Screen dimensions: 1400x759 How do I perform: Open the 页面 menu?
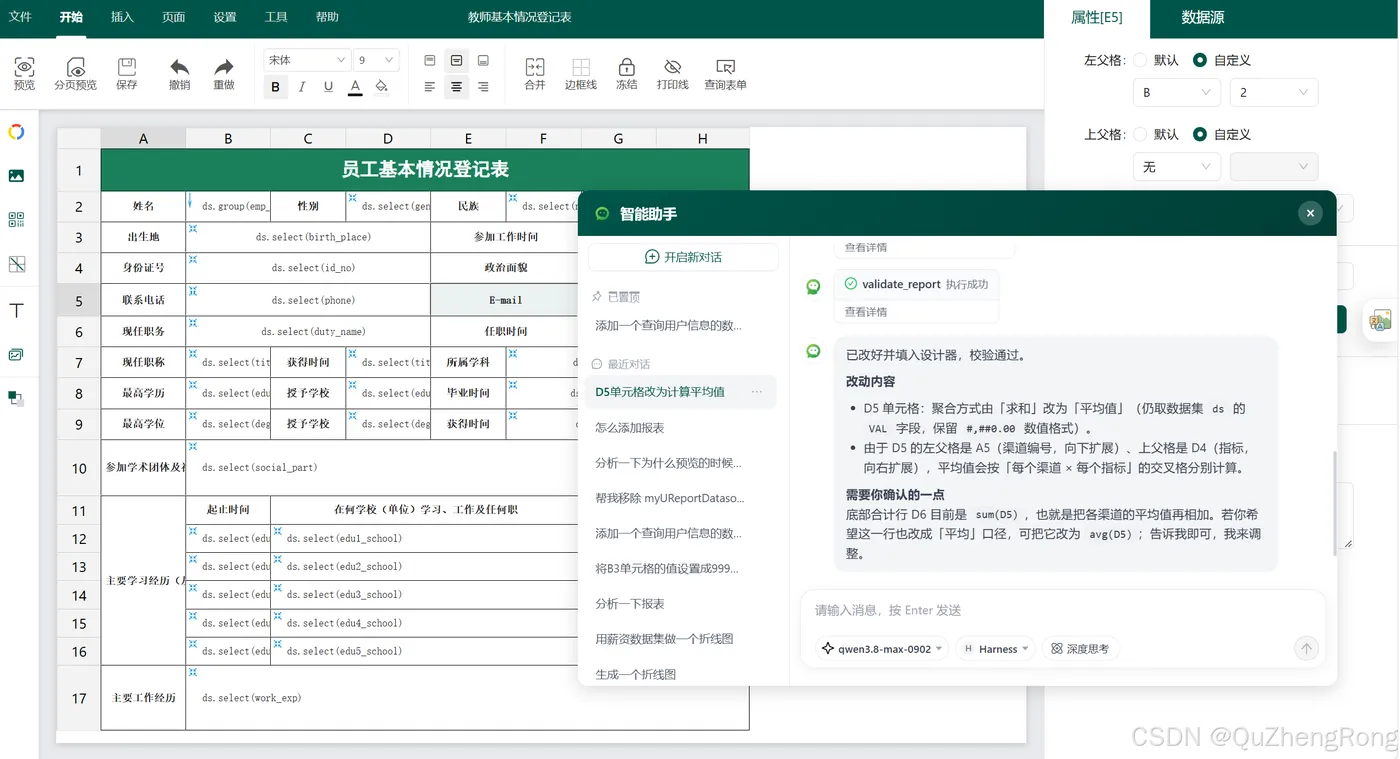173,17
